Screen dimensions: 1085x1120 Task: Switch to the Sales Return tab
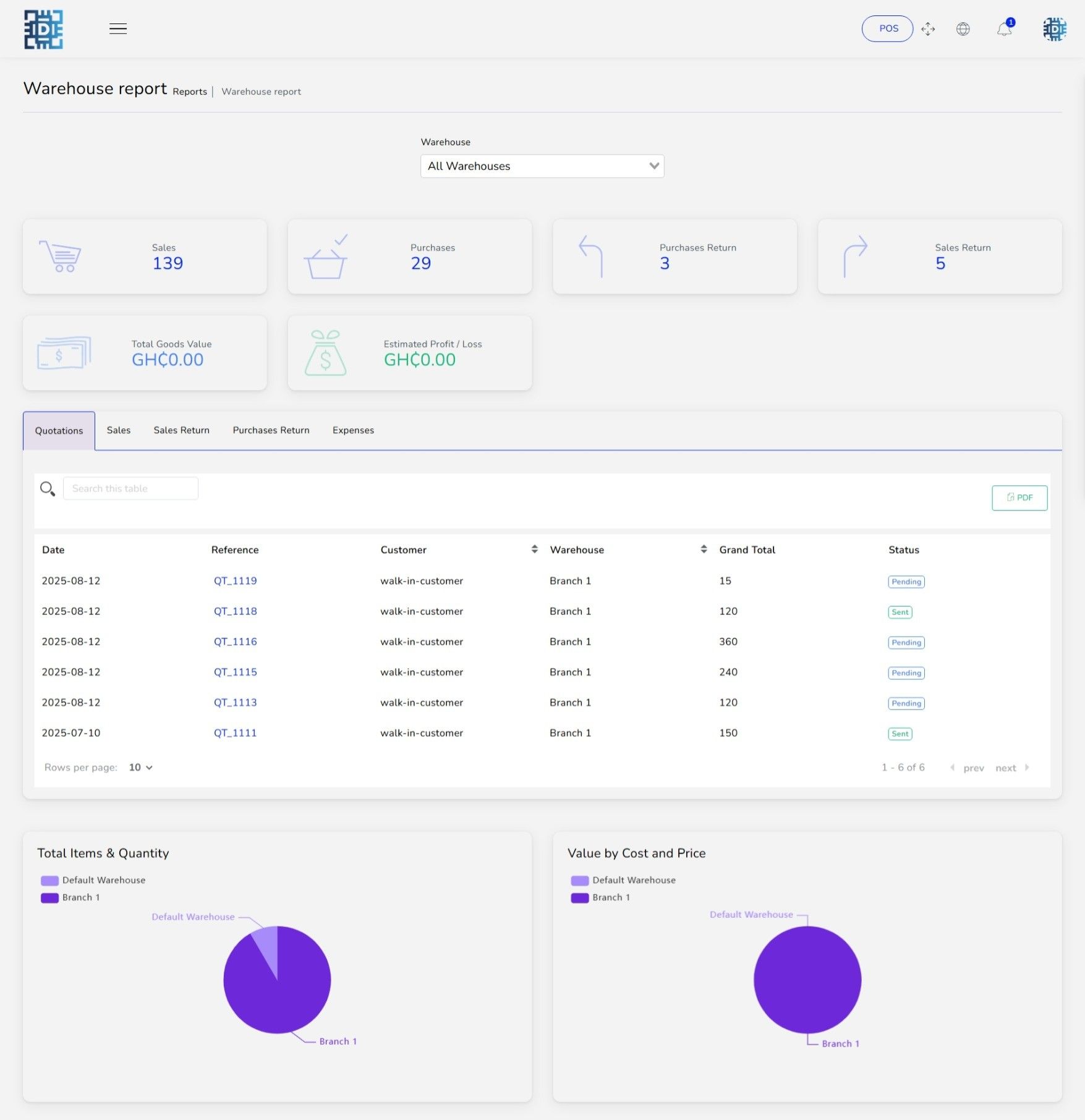click(182, 430)
